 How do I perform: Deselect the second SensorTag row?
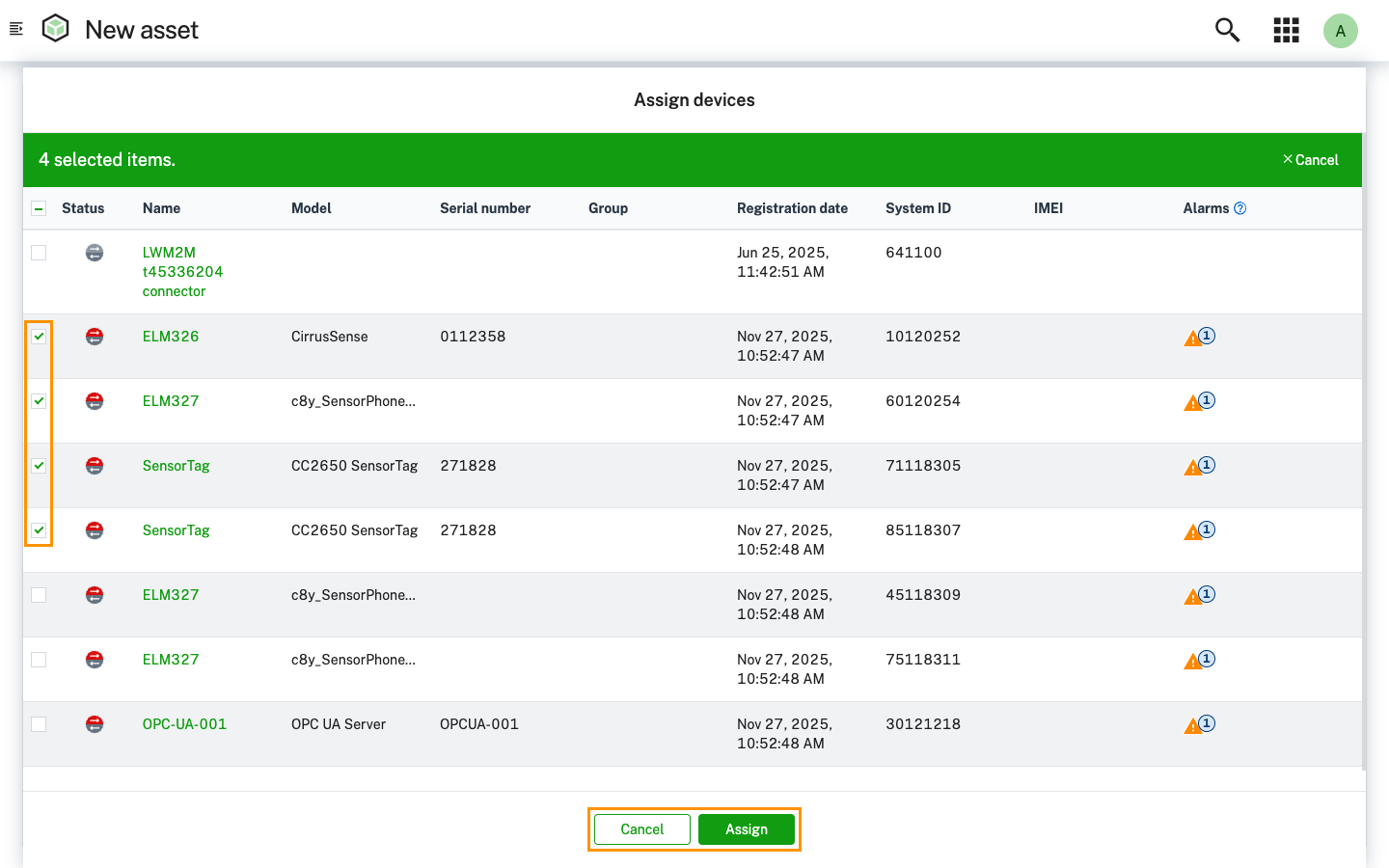39,529
